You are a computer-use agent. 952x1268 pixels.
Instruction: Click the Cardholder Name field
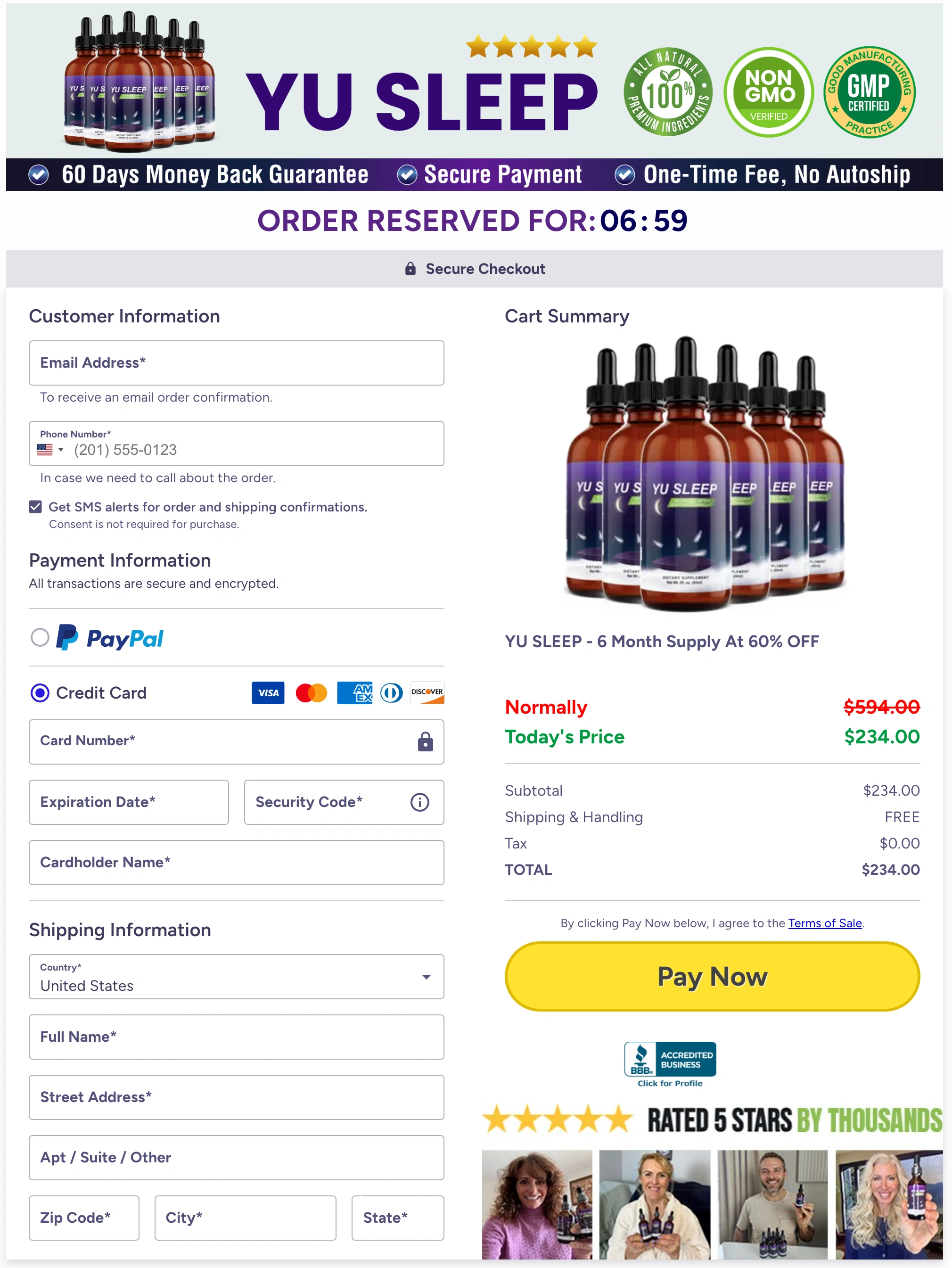click(236, 862)
